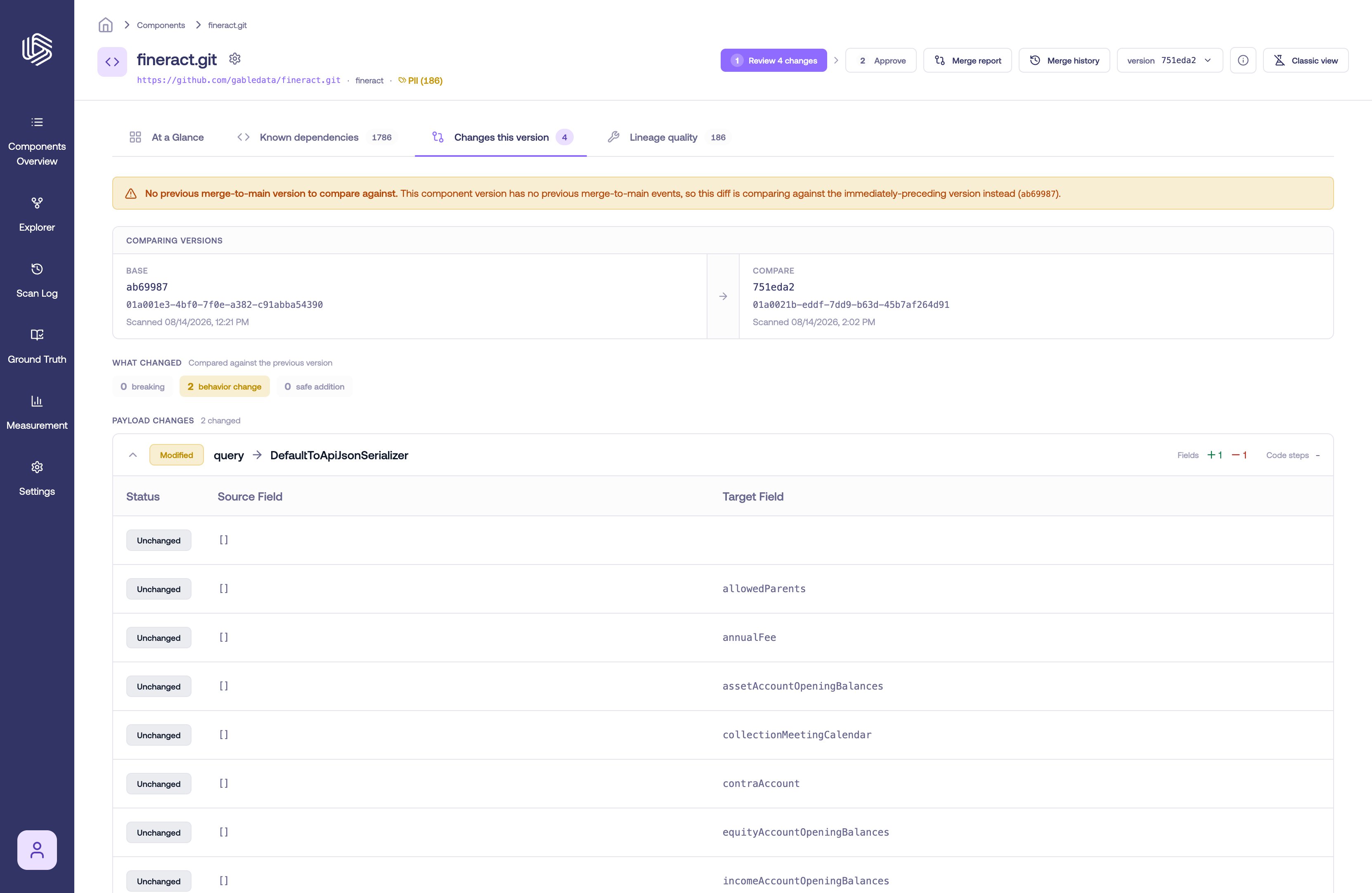Image resolution: width=1372 pixels, height=893 pixels.
Task: Click the Source Field column header
Action: pyautogui.click(x=250, y=496)
